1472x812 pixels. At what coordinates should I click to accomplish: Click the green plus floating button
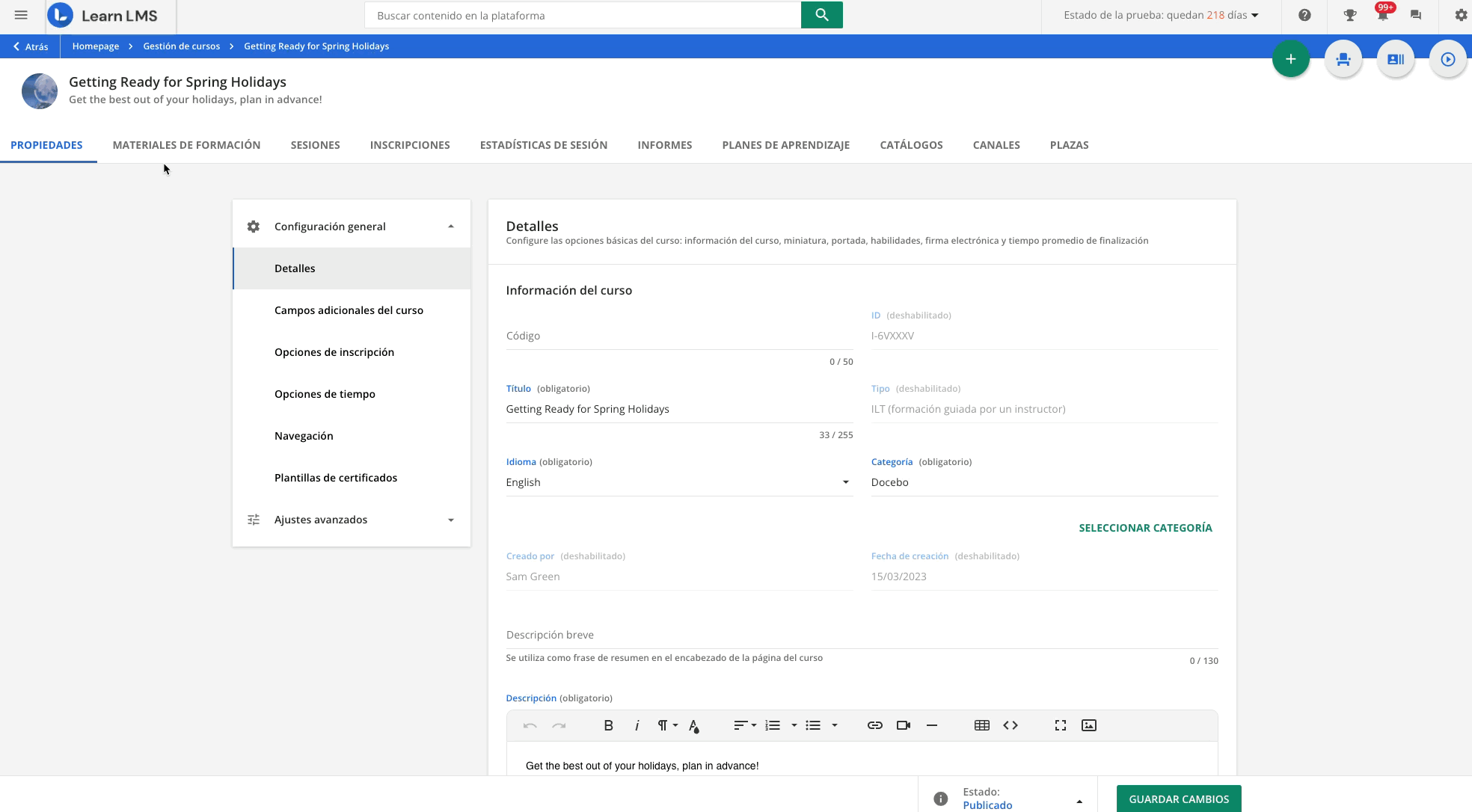[1291, 59]
